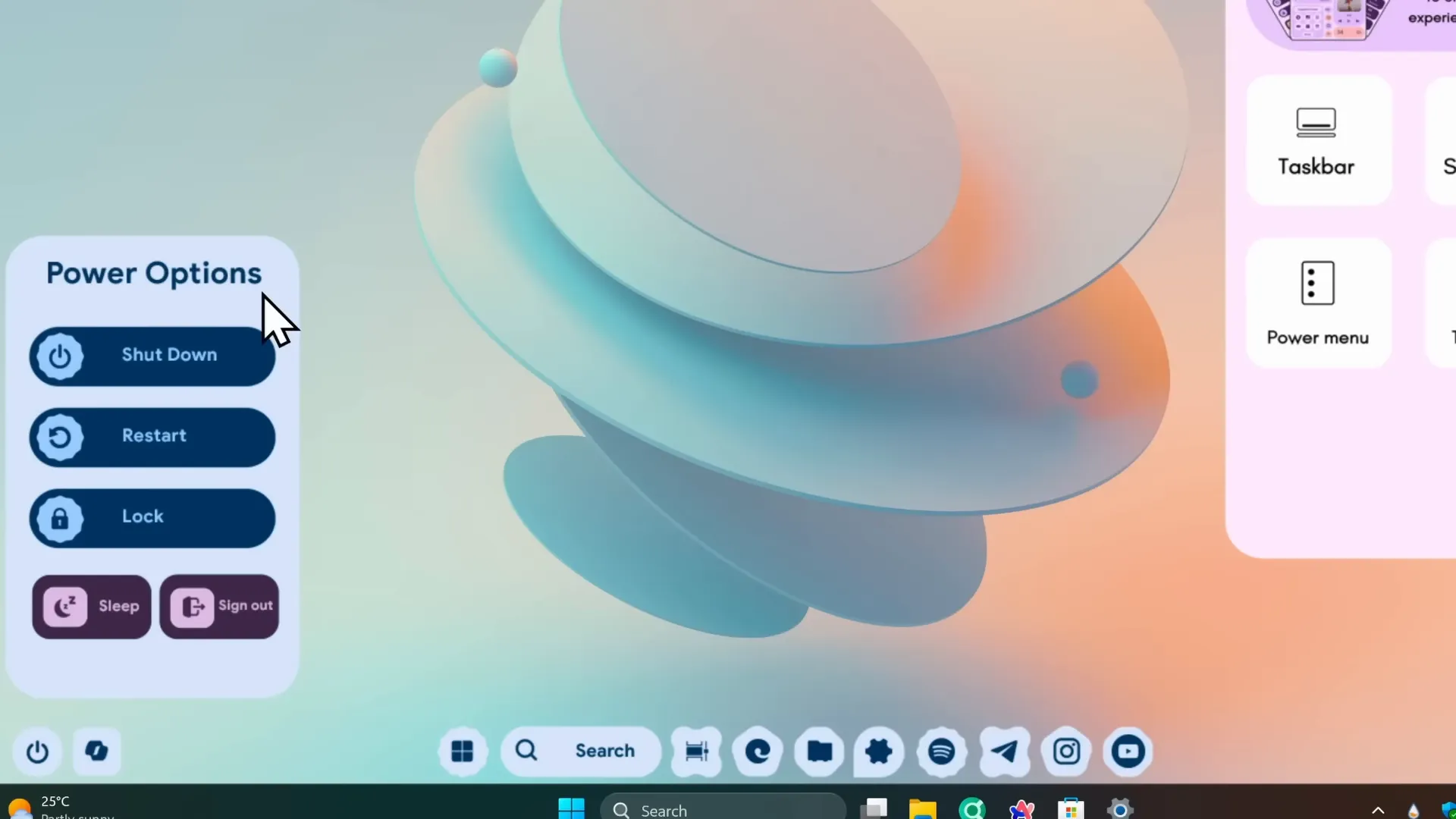Launch Microsoft Edge from the custom dock

[758, 752]
